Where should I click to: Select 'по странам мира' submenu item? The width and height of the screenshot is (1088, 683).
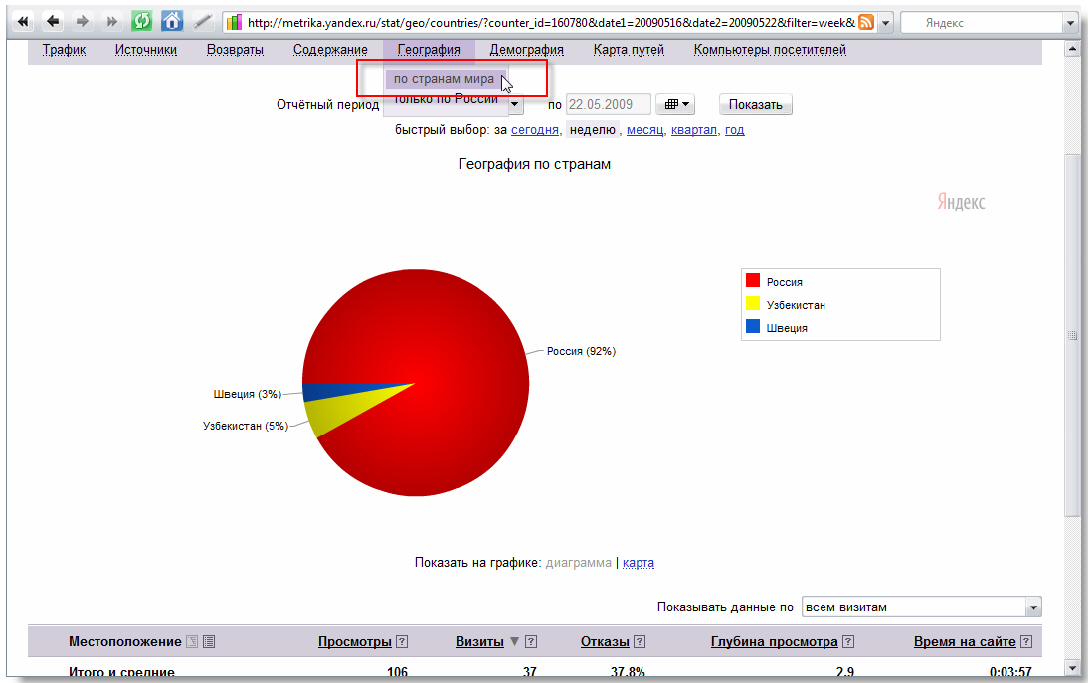coord(444,79)
